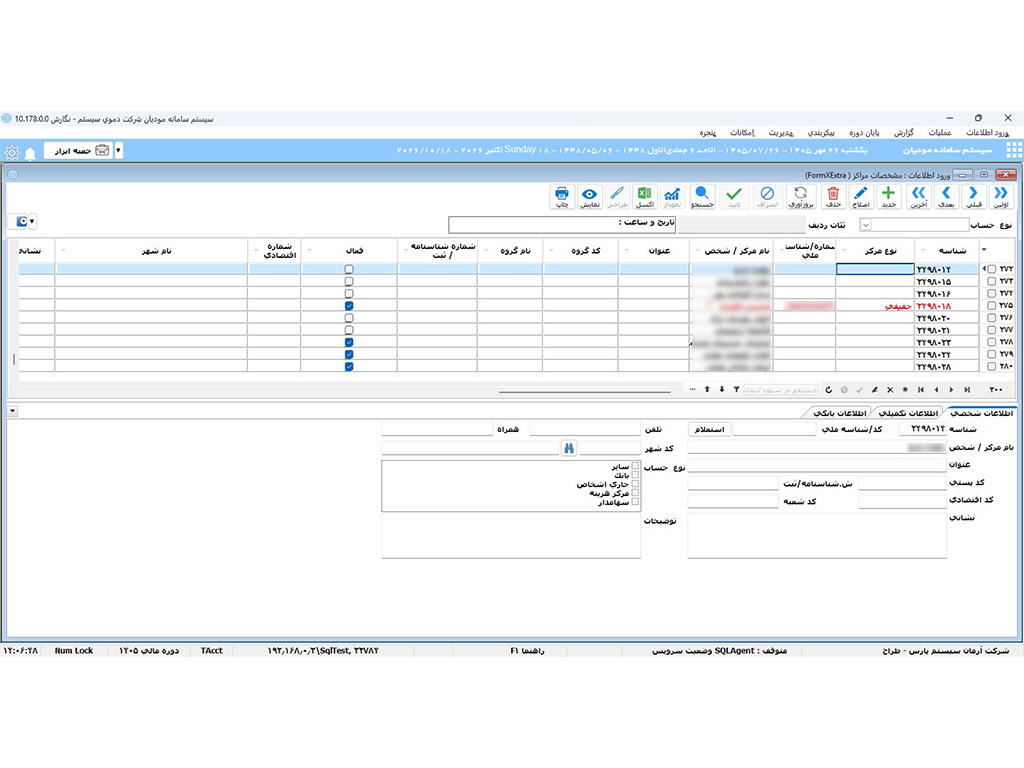Click the binoculars icon beside کد شهر
The image size is (1024, 768).
point(569,448)
